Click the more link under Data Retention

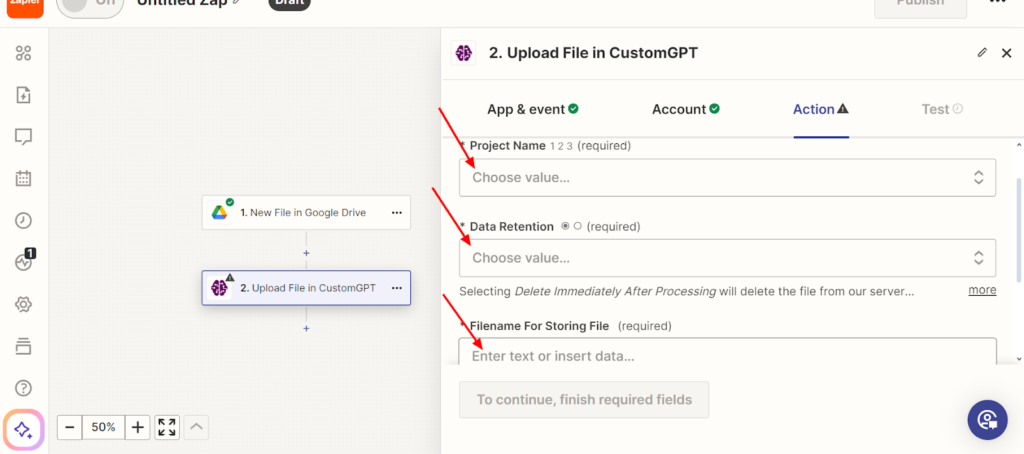point(982,290)
